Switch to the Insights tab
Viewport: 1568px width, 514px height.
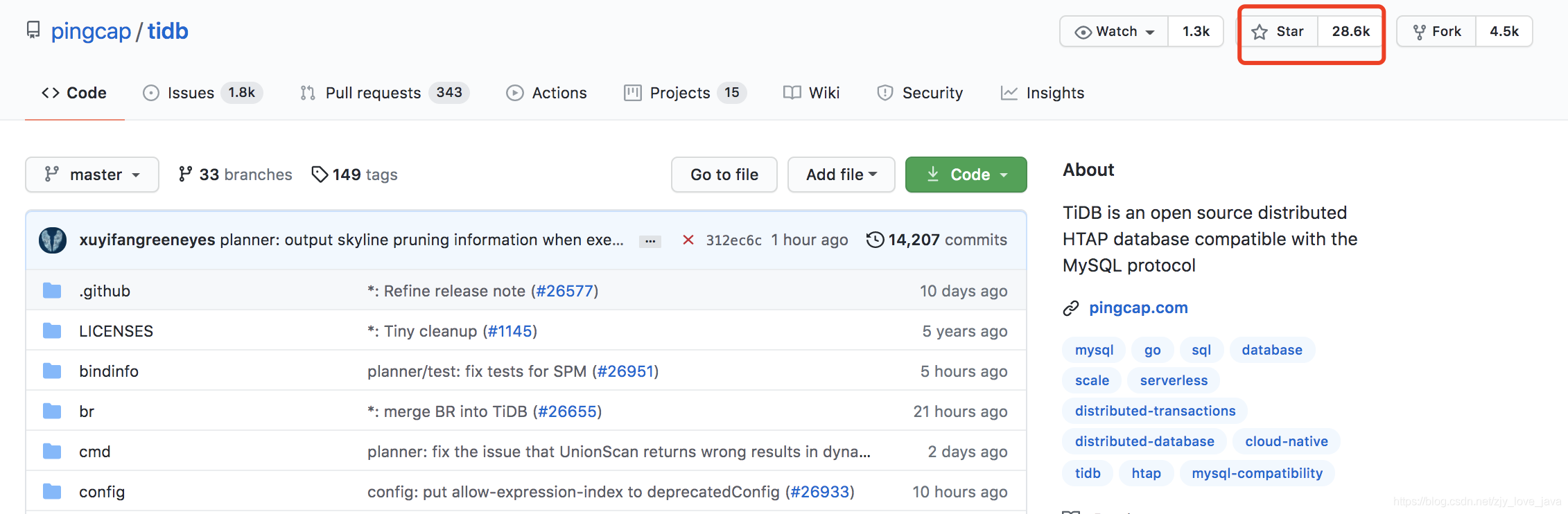pos(1043,93)
